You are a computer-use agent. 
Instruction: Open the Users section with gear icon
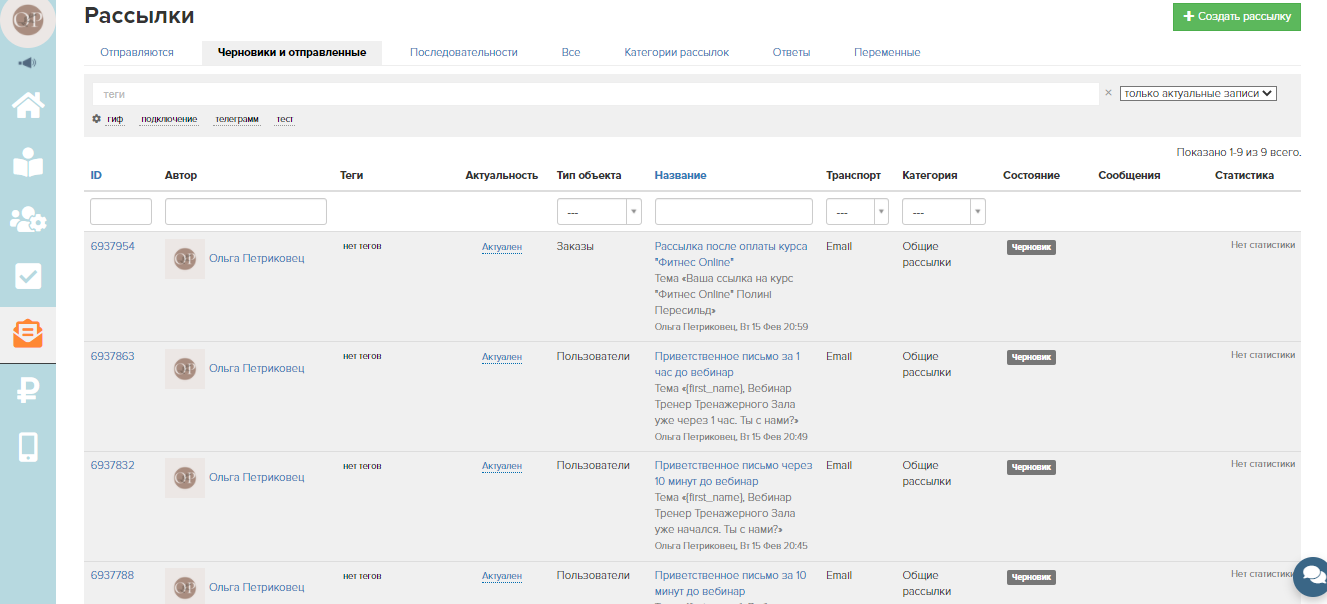click(x=27, y=219)
